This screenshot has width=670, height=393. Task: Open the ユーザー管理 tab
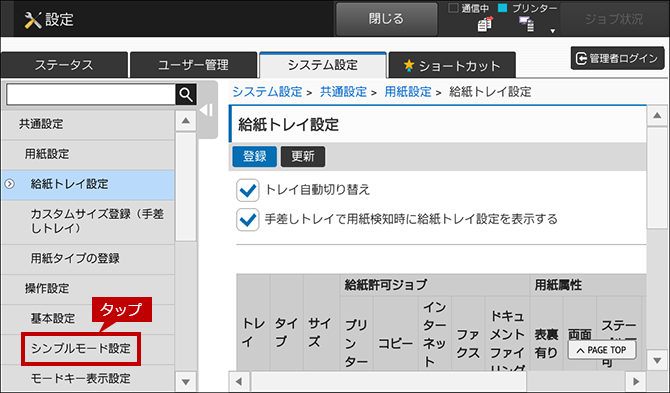pyautogui.click(x=193, y=65)
